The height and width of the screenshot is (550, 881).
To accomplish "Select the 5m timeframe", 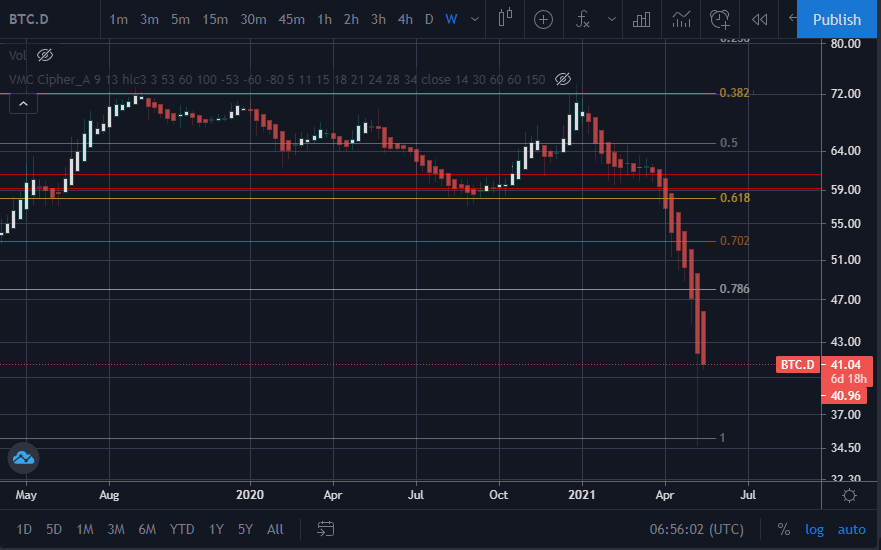I will [x=180, y=20].
